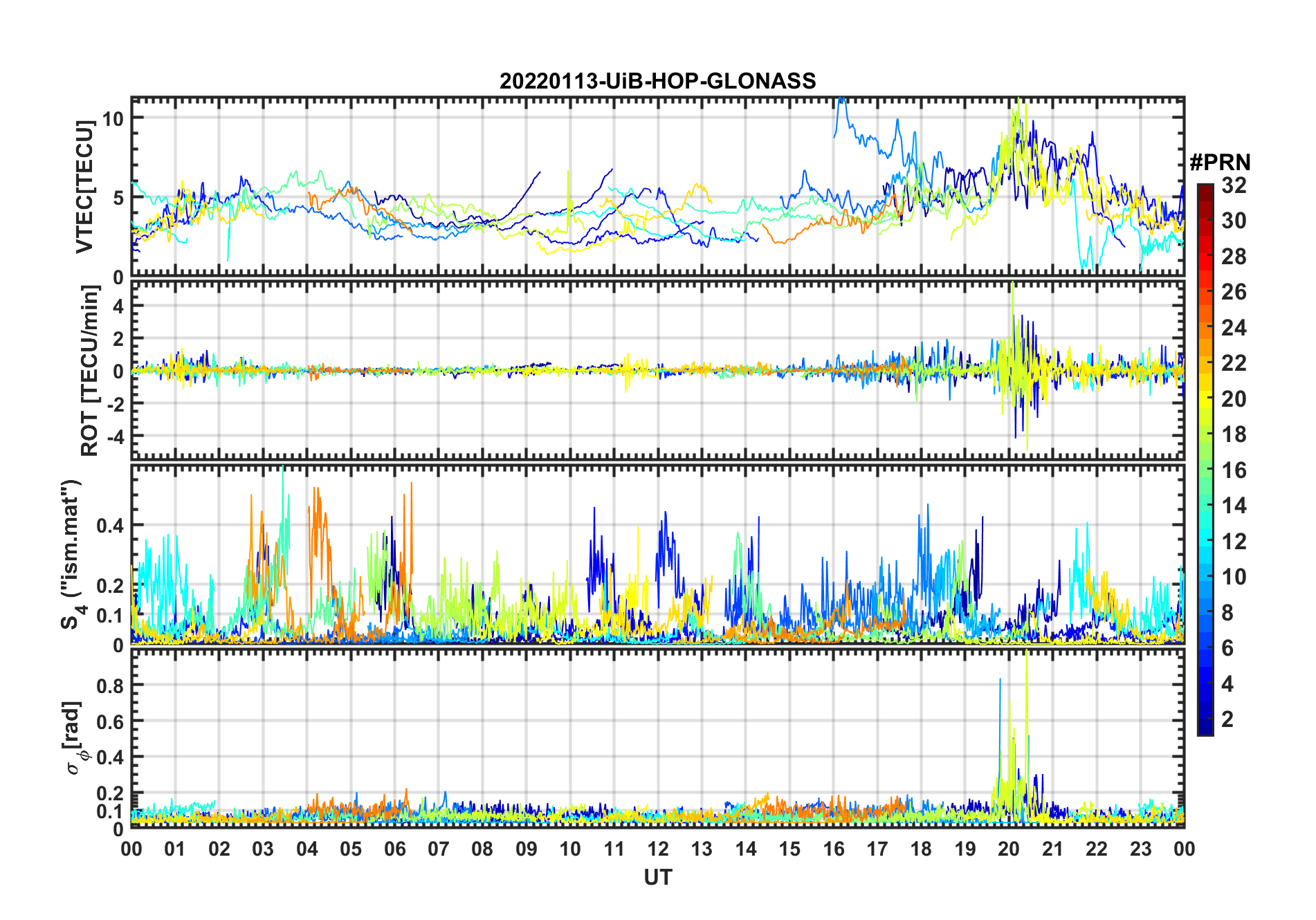
Task: Click x-axis tick label 12
Action: click(x=658, y=849)
